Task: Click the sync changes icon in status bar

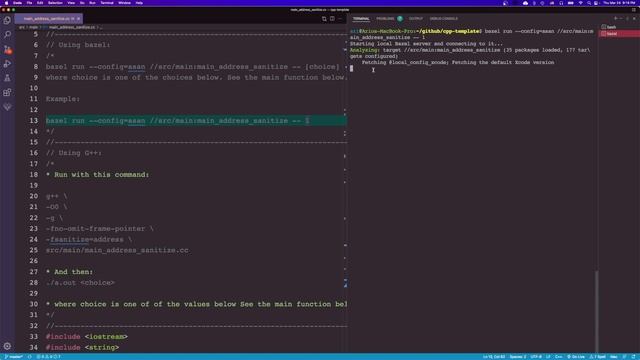Action: click(x=29, y=357)
